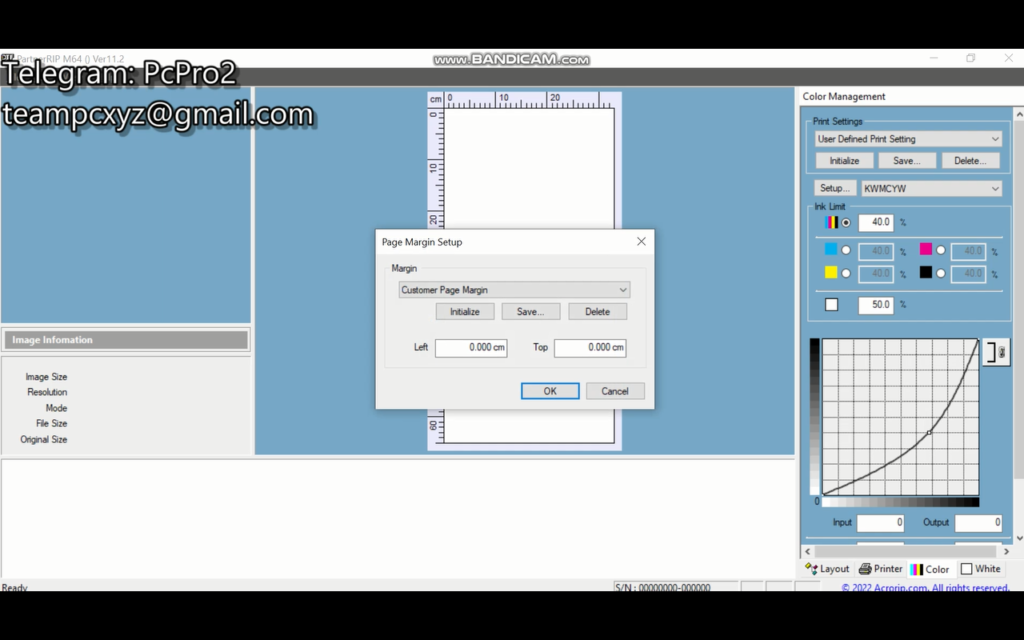Viewport: 1024px width, 640px height.
Task: Switch to the White tab
Action: click(x=981, y=569)
